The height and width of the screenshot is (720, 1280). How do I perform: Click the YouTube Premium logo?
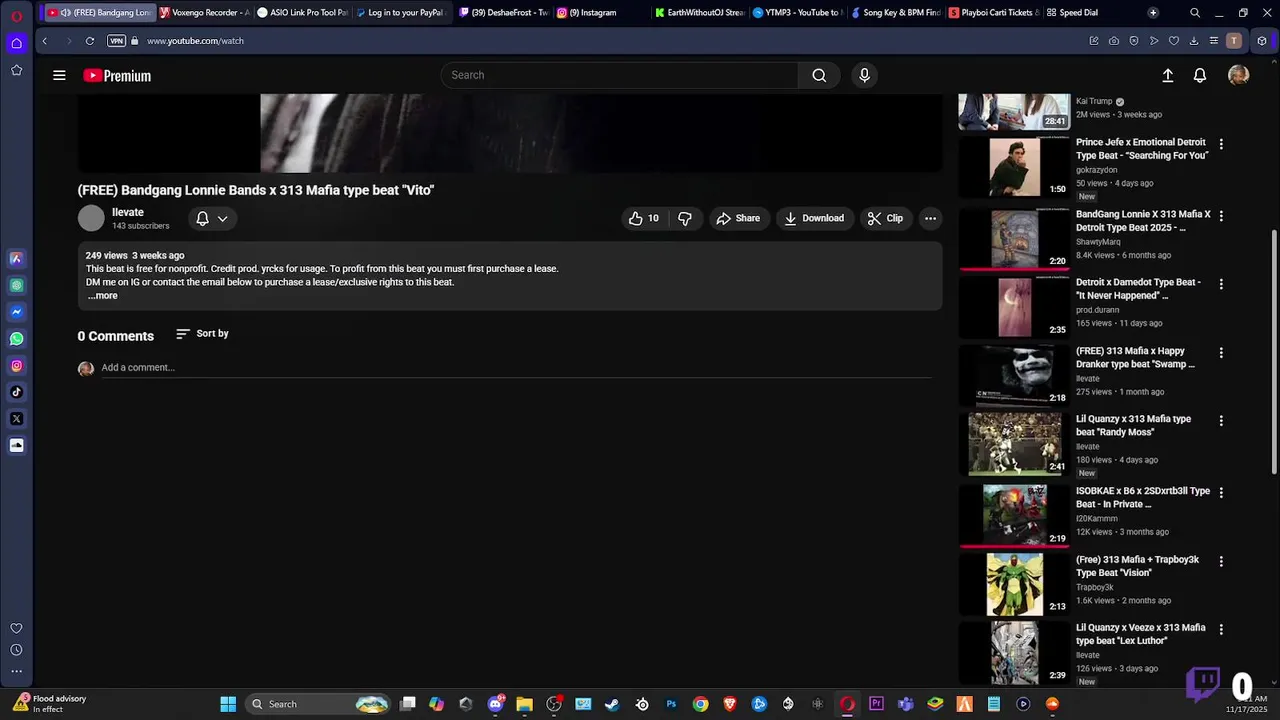117,75
